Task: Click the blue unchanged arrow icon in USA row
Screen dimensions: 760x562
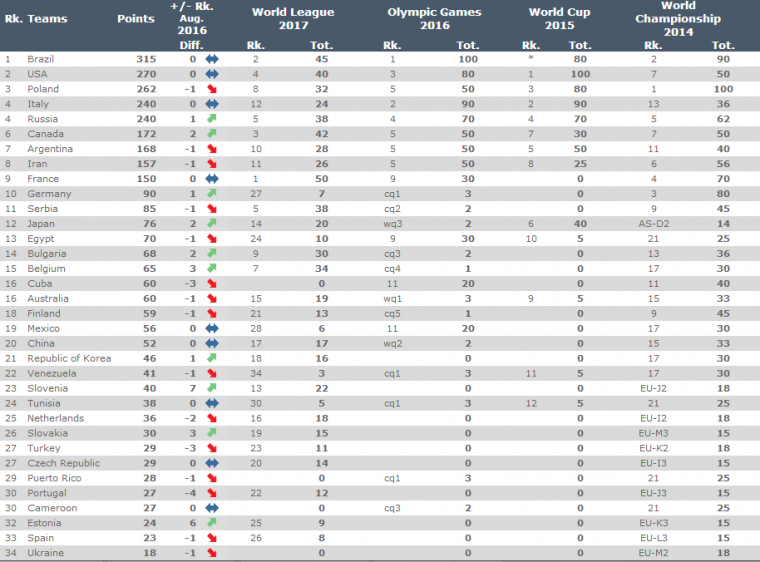Action: point(212,74)
